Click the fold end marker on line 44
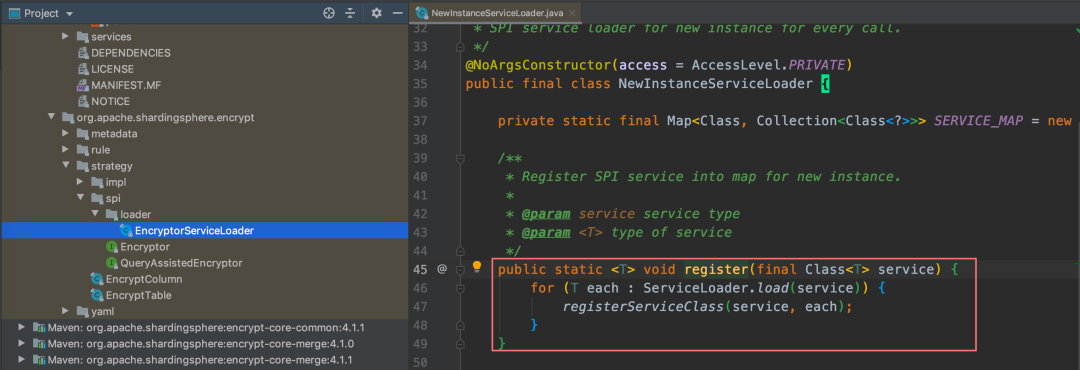The width and height of the screenshot is (1080, 370). [x=460, y=252]
